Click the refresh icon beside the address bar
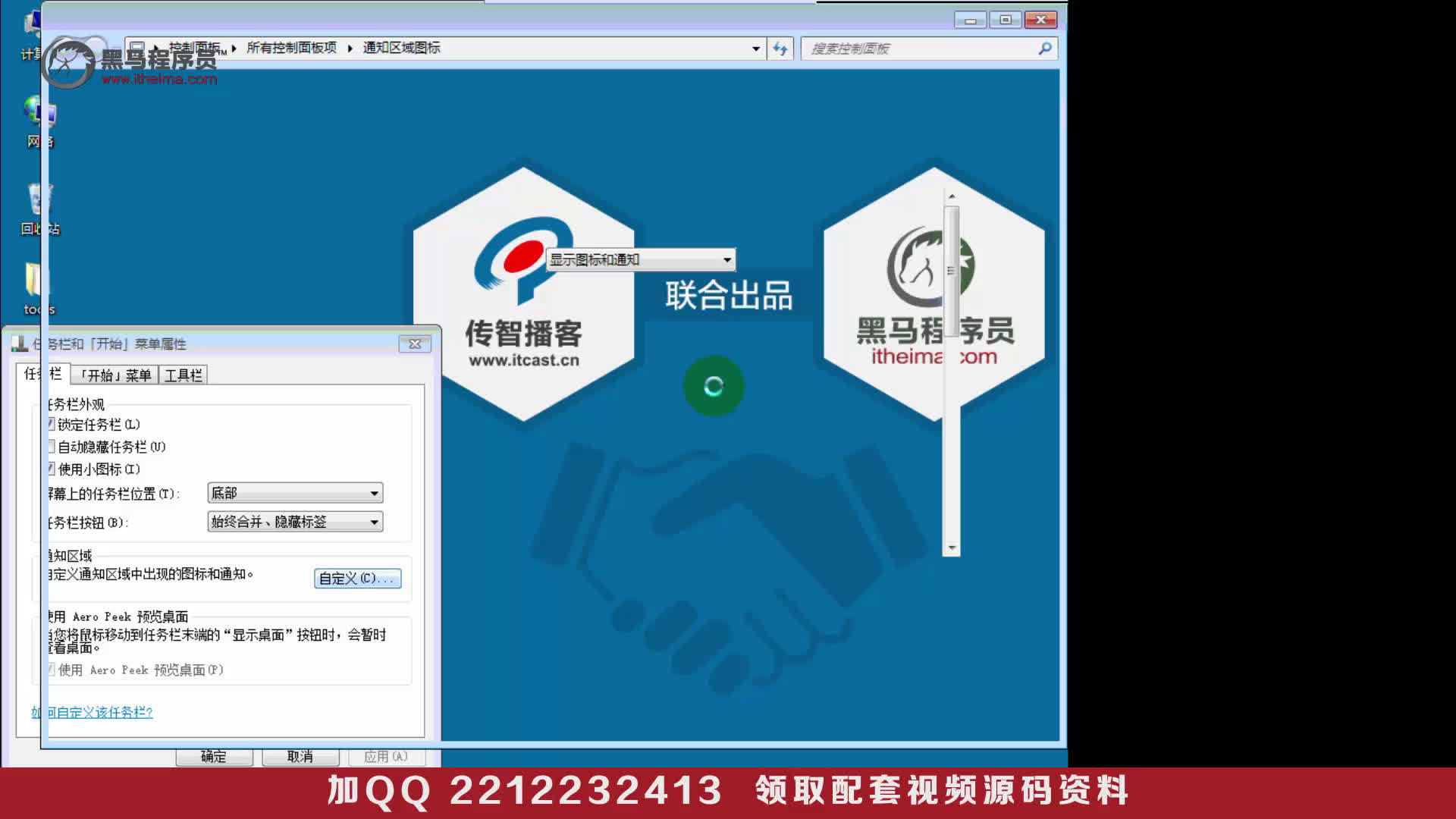The width and height of the screenshot is (1456, 819). pos(780,48)
